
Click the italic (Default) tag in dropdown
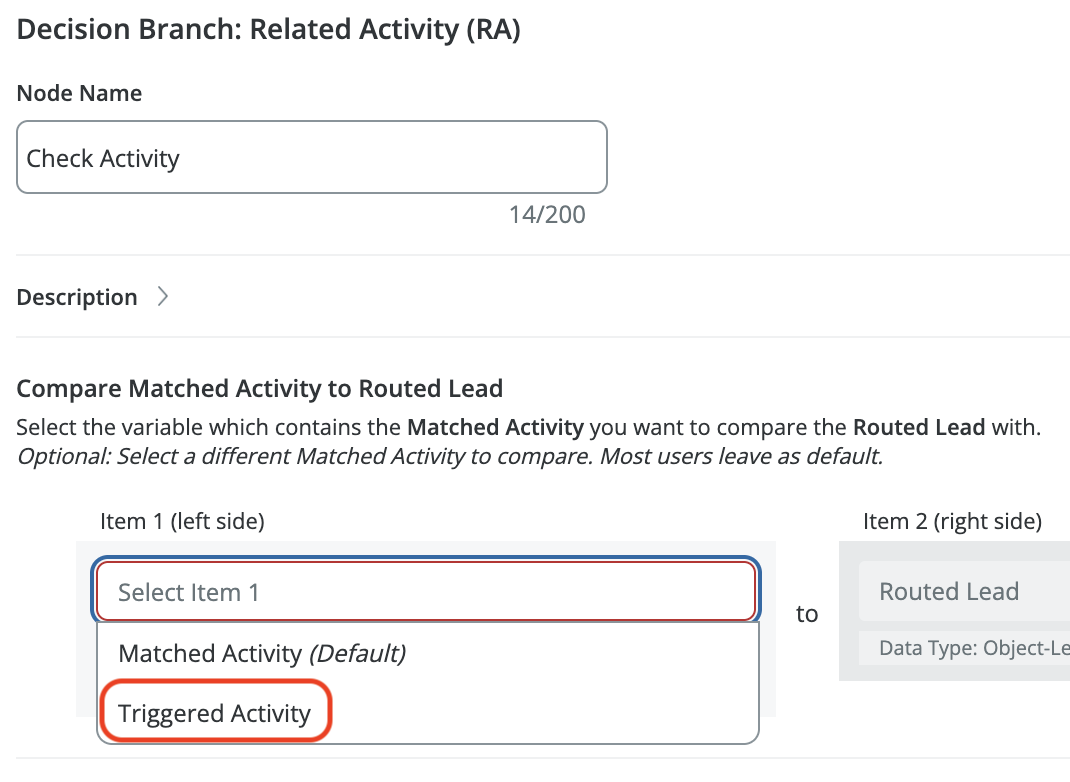[x=358, y=654]
